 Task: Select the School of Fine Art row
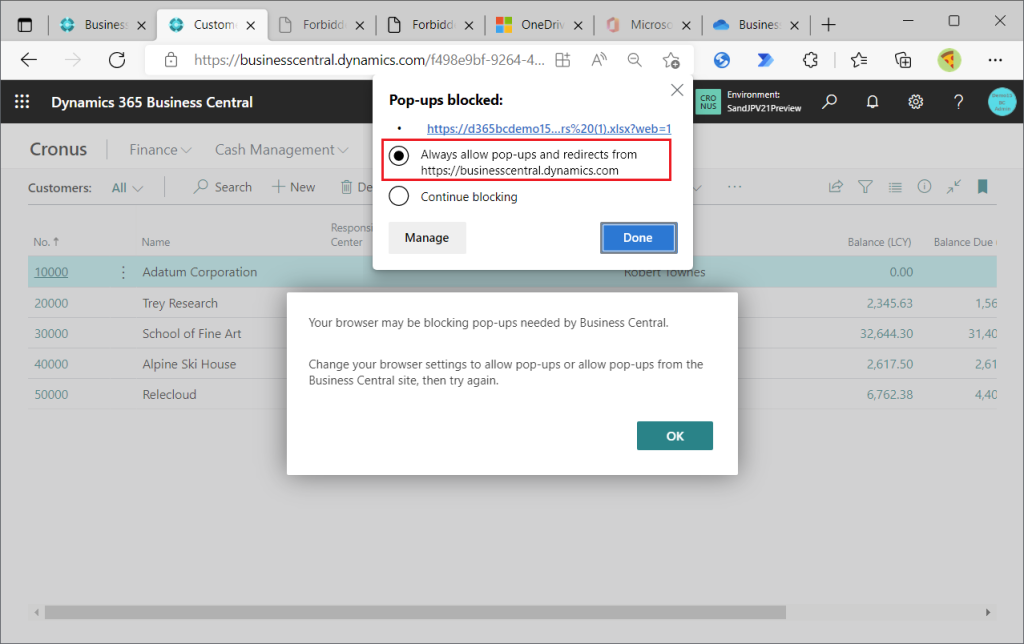(512, 333)
